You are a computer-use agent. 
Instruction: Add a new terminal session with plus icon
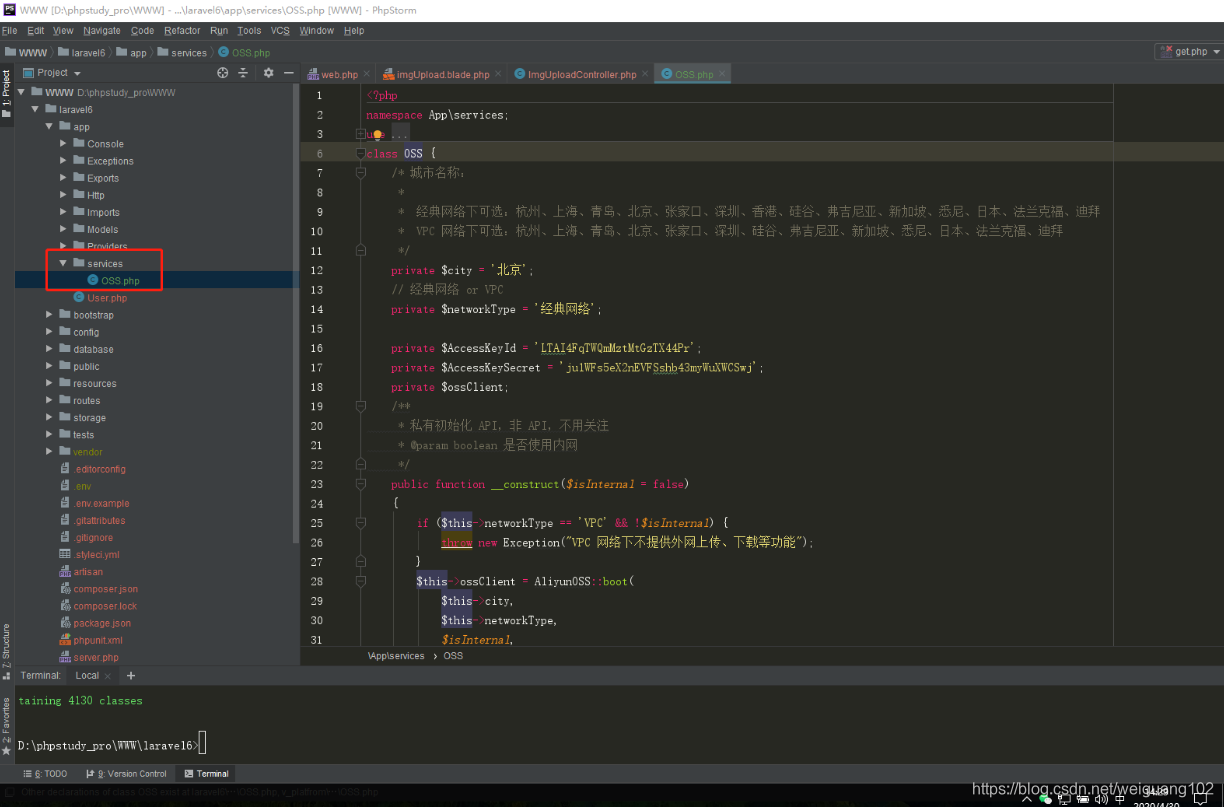click(x=130, y=676)
